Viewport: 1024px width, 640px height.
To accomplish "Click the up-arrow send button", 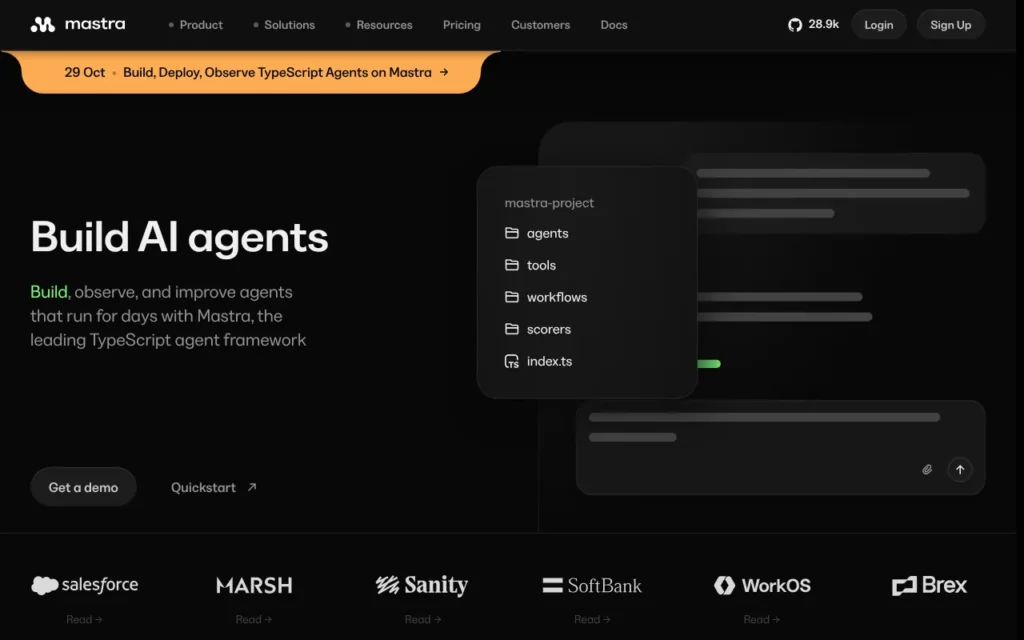I will click(960, 470).
